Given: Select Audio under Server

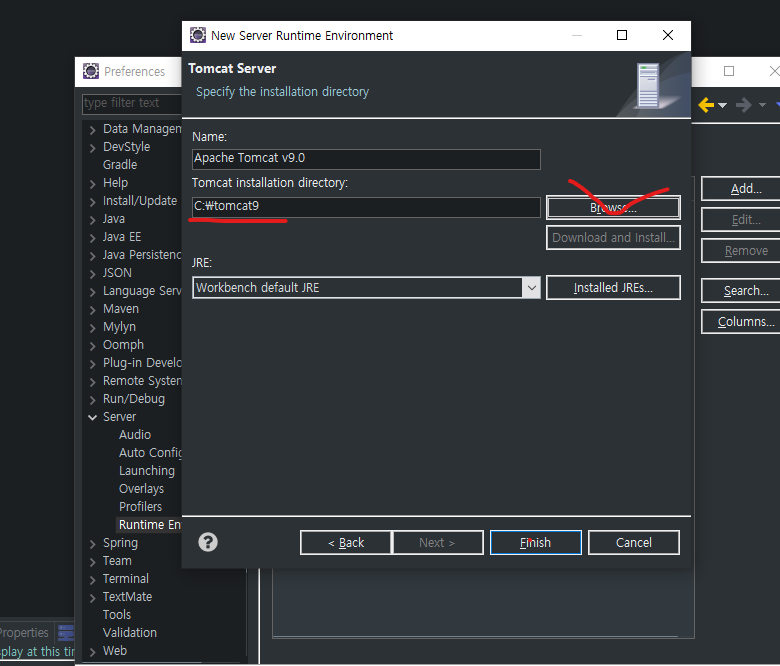Looking at the screenshot, I should [135, 435].
